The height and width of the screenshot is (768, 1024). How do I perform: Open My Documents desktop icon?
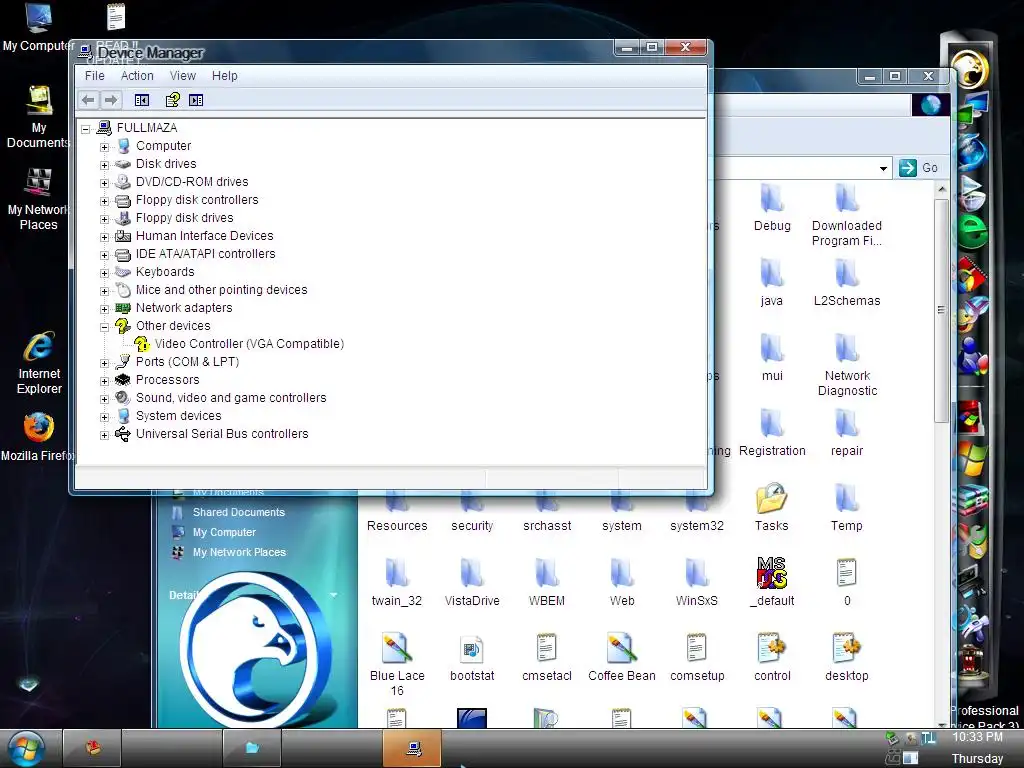(x=39, y=118)
